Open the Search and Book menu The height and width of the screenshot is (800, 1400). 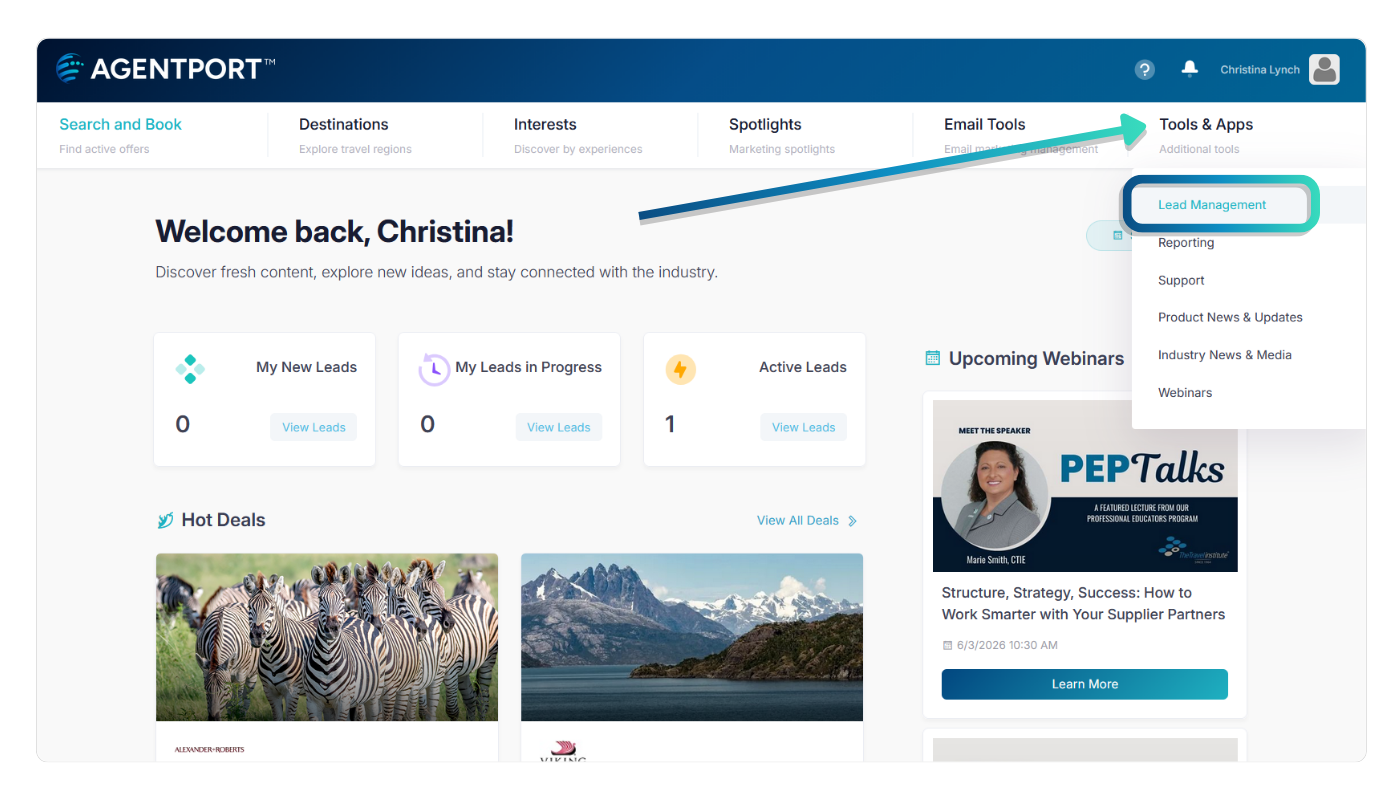pyautogui.click(x=121, y=135)
